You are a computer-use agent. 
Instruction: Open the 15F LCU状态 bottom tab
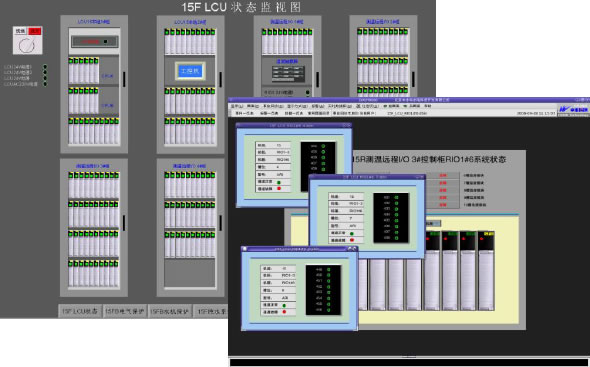click(80, 311)
